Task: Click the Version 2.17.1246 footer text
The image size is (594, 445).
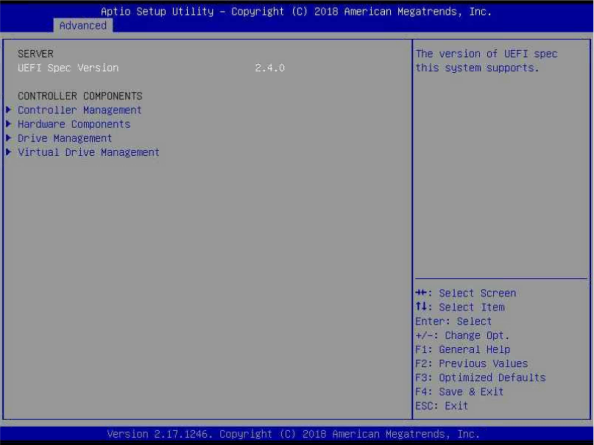Action: (x=293, y=434)
